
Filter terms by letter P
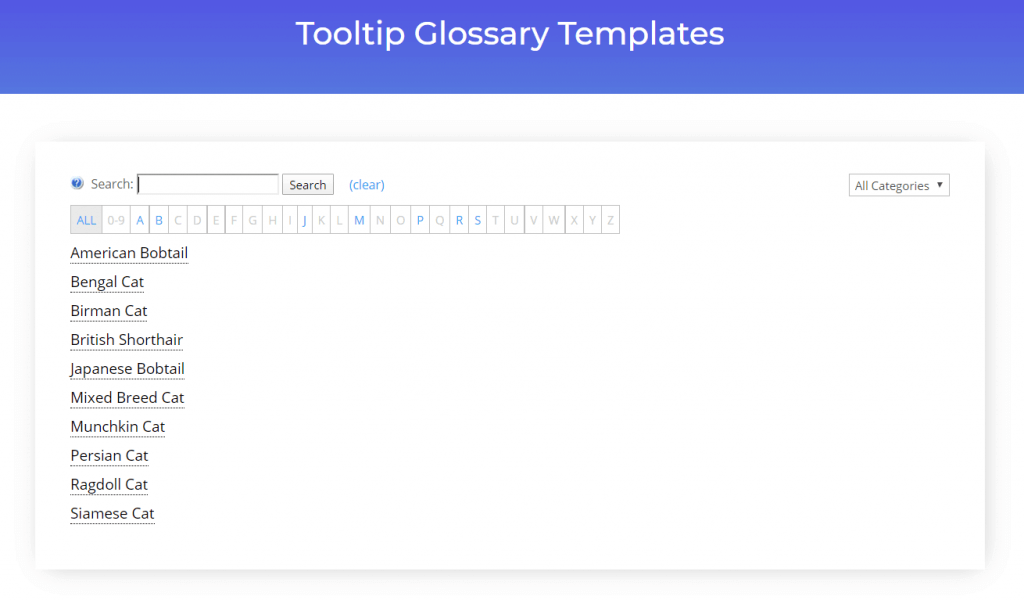pyautogui.click(x=420, y=219)
